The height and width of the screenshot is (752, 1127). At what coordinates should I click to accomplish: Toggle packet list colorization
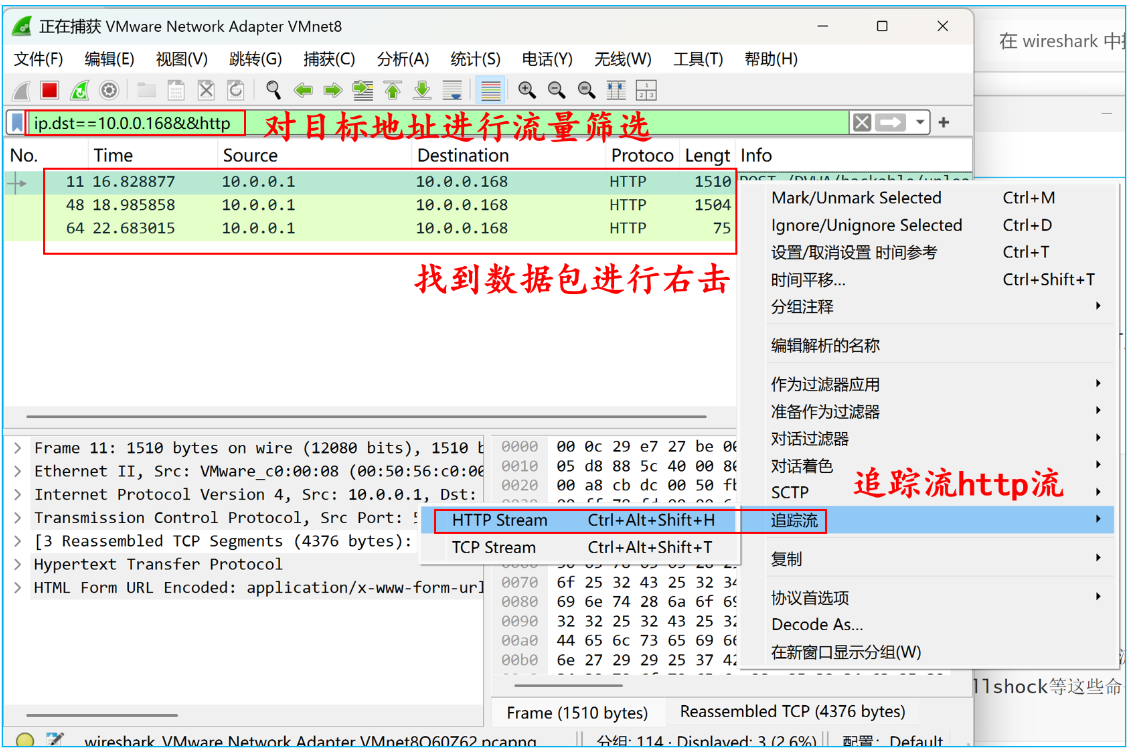pyautogui.click(x=491, y=91)
